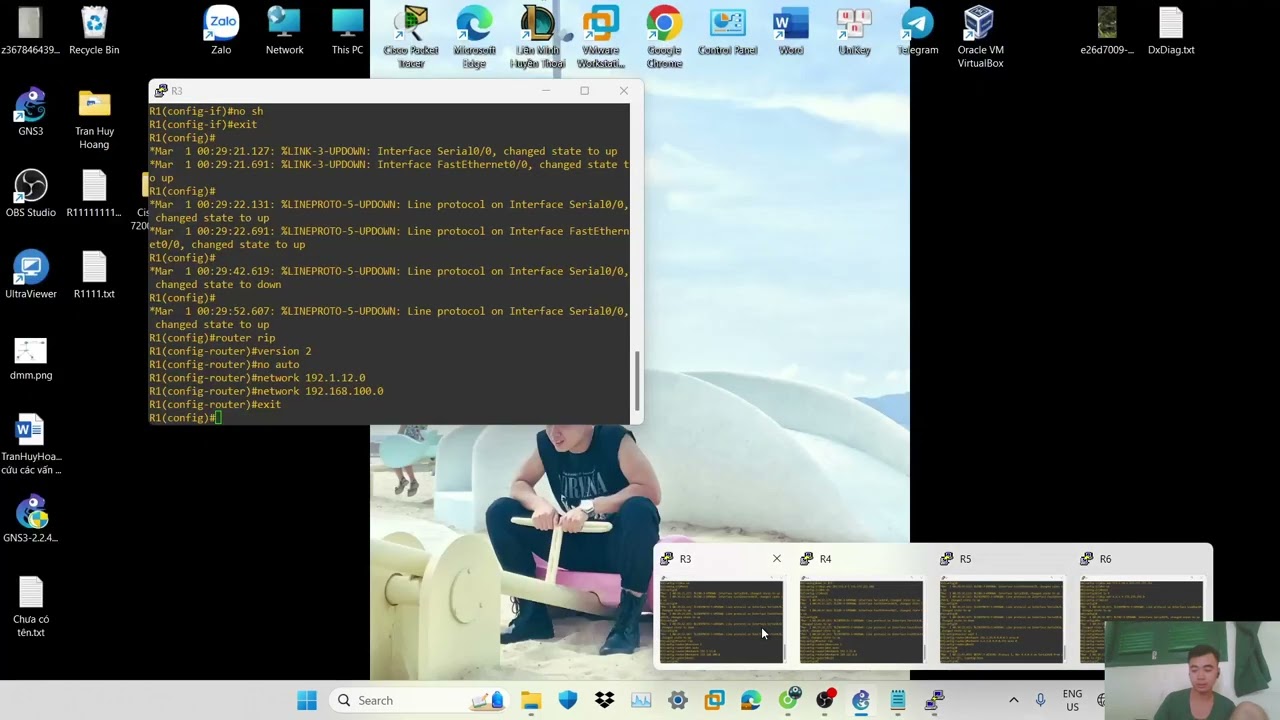The height and width of the screenshot is (720, 1280).
Task: Click the last R1(config)# prompt line
Action: [185, 418]
